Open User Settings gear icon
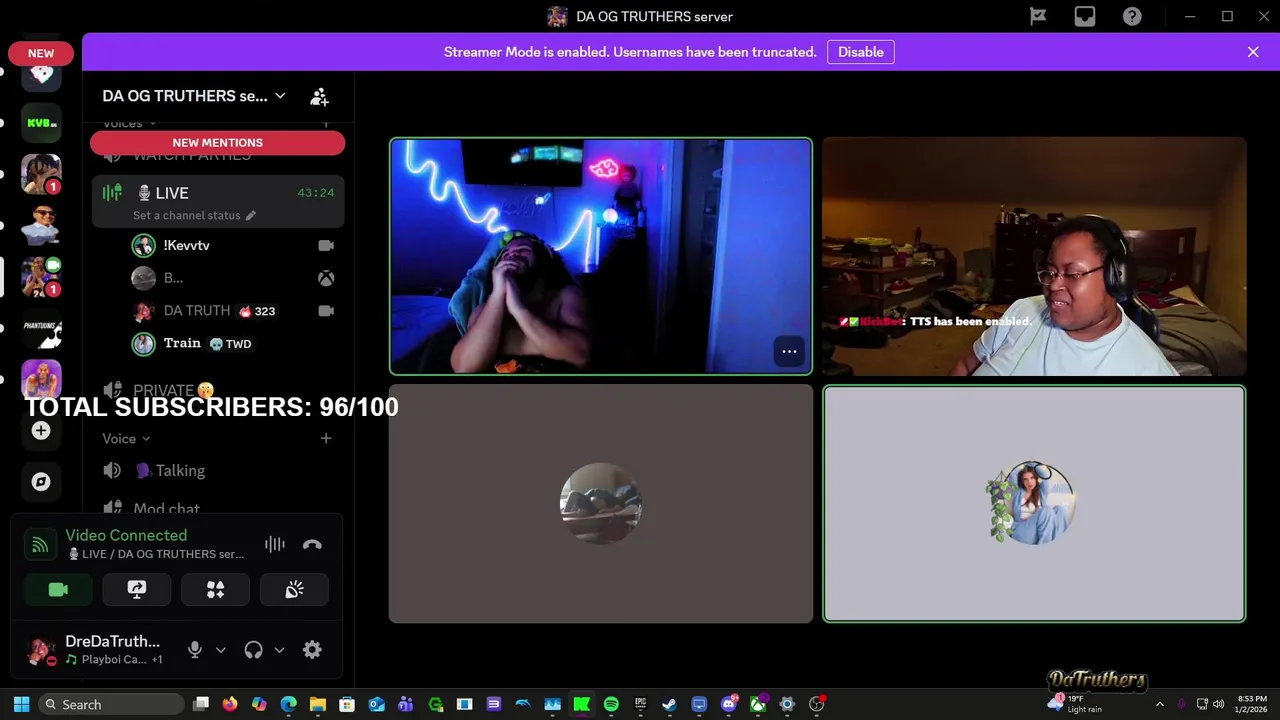Image resolution: width=1280 pixels, height=720 pixels. (x=312, y=650)
